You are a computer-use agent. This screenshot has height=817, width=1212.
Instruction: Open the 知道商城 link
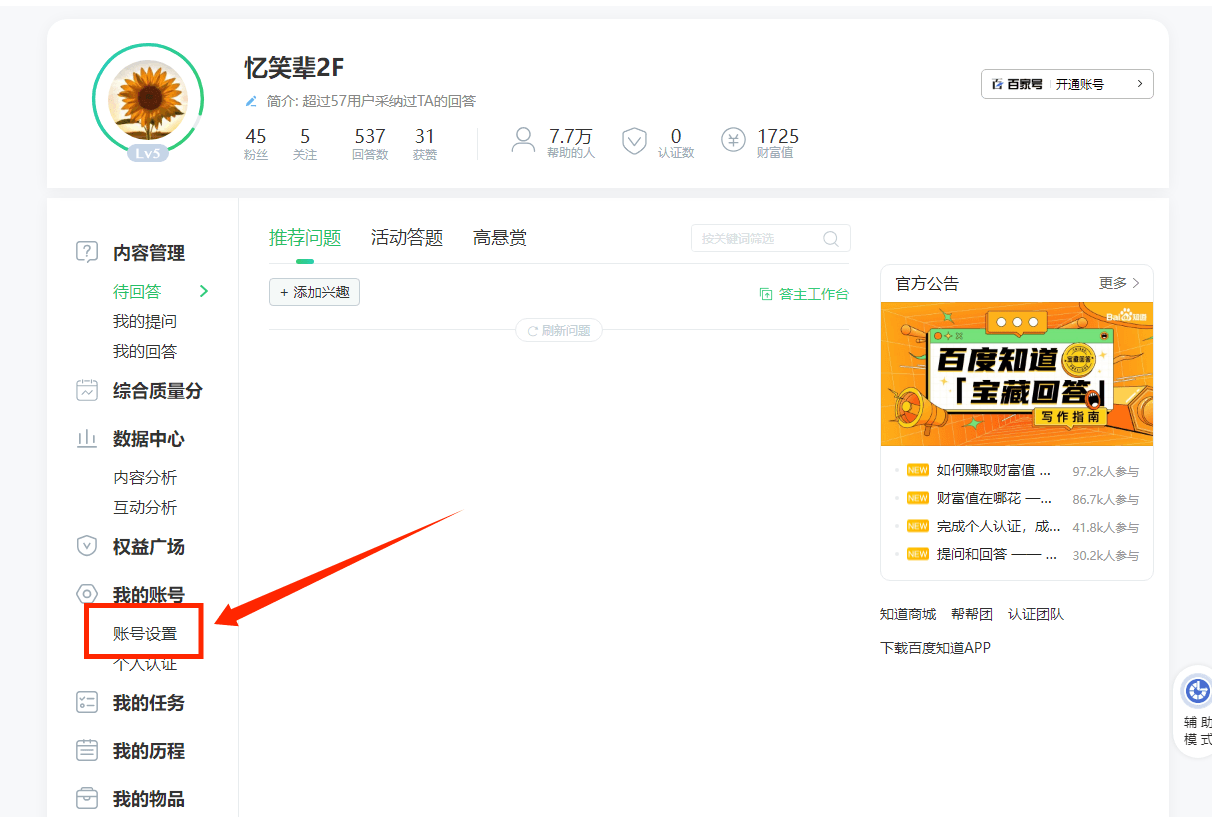908,614
